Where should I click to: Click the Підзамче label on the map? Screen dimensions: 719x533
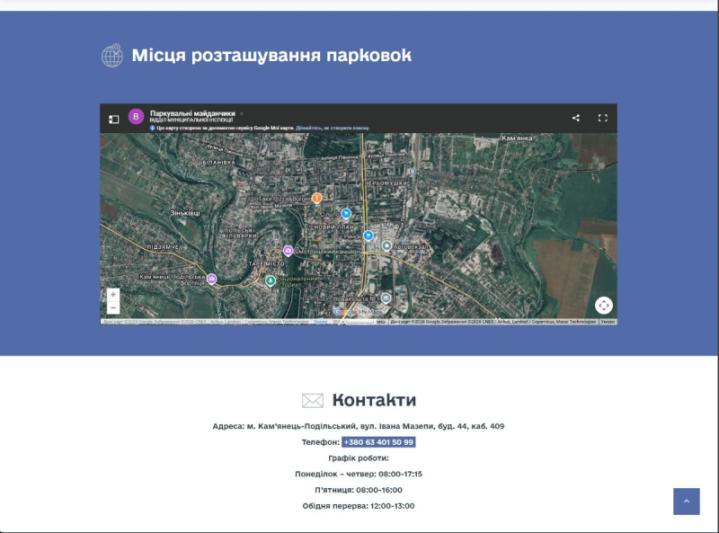pos(163,247)
